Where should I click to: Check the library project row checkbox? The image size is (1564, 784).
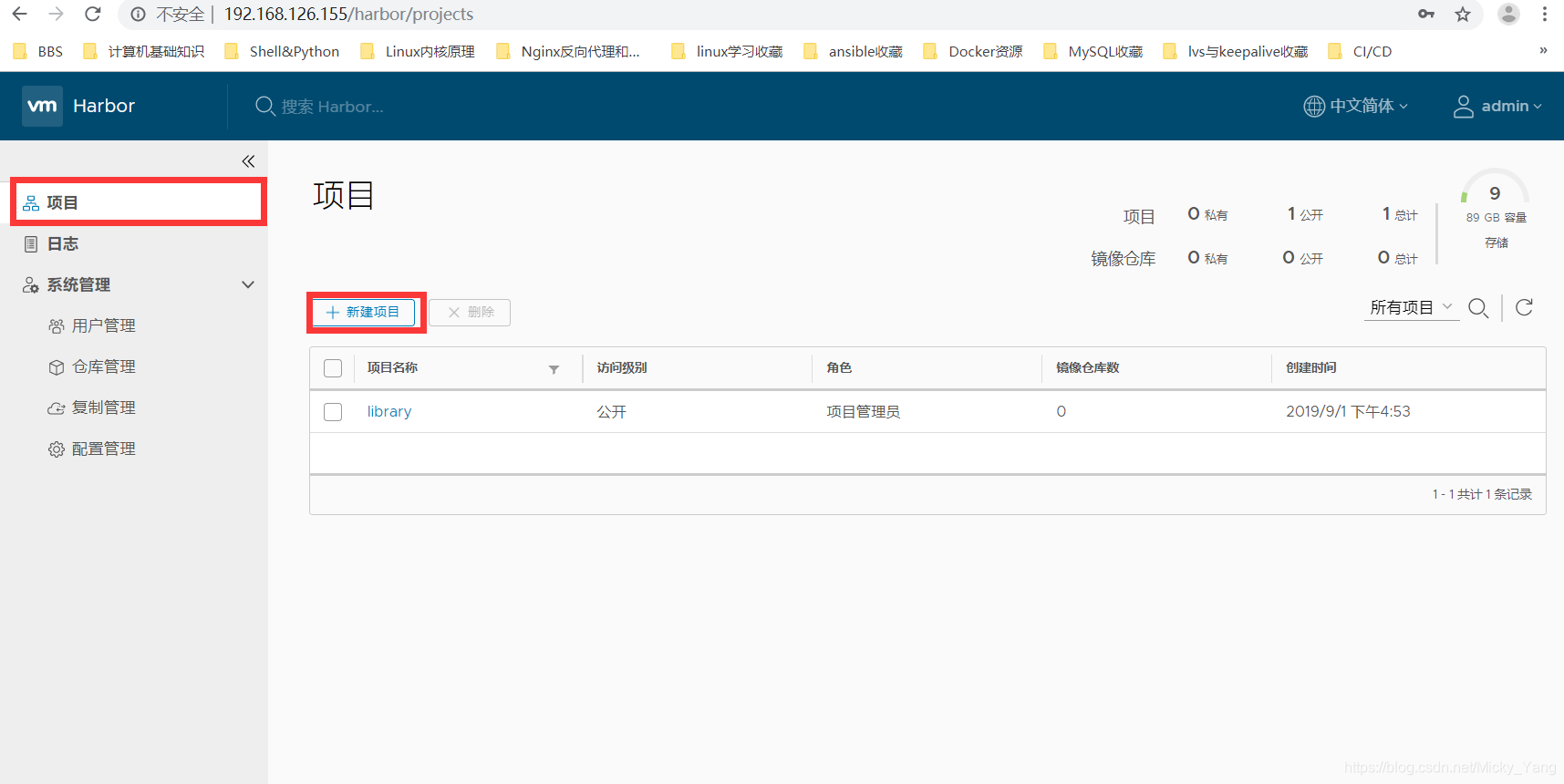(333, 412)
